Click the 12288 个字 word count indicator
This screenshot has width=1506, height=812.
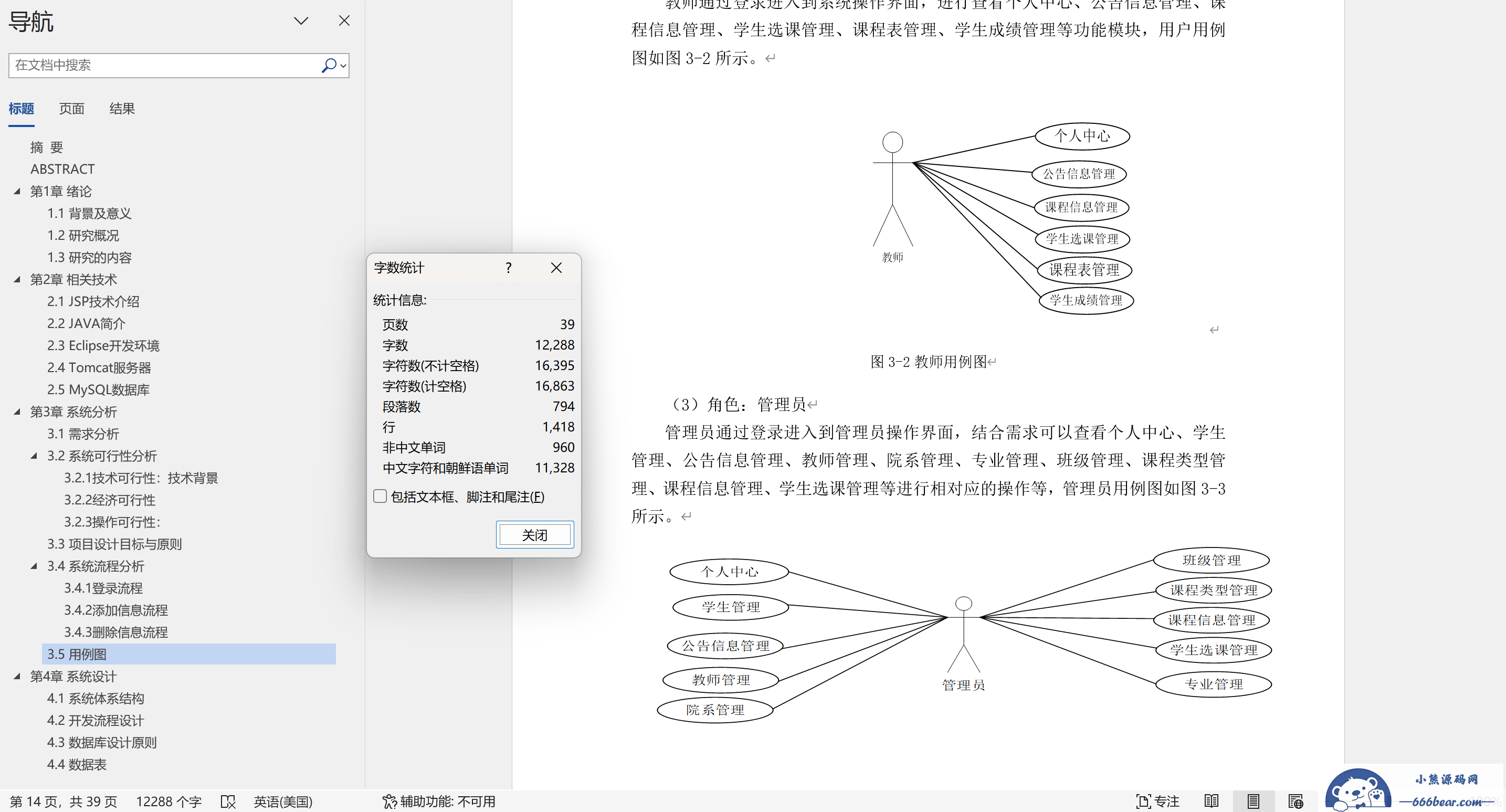[x=168, y=801]
